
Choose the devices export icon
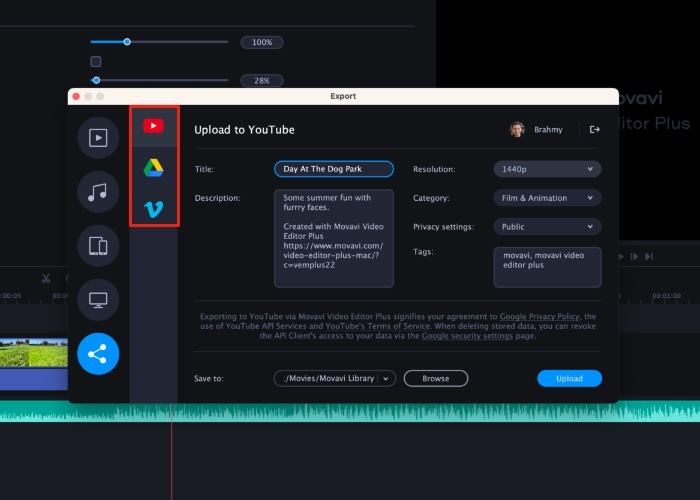point(98,246)
